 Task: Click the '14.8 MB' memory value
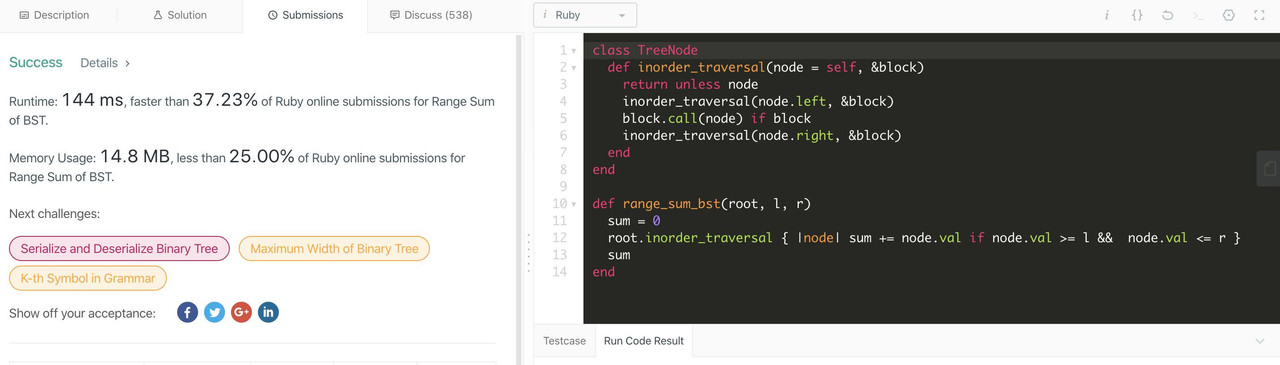pos(135,157)
